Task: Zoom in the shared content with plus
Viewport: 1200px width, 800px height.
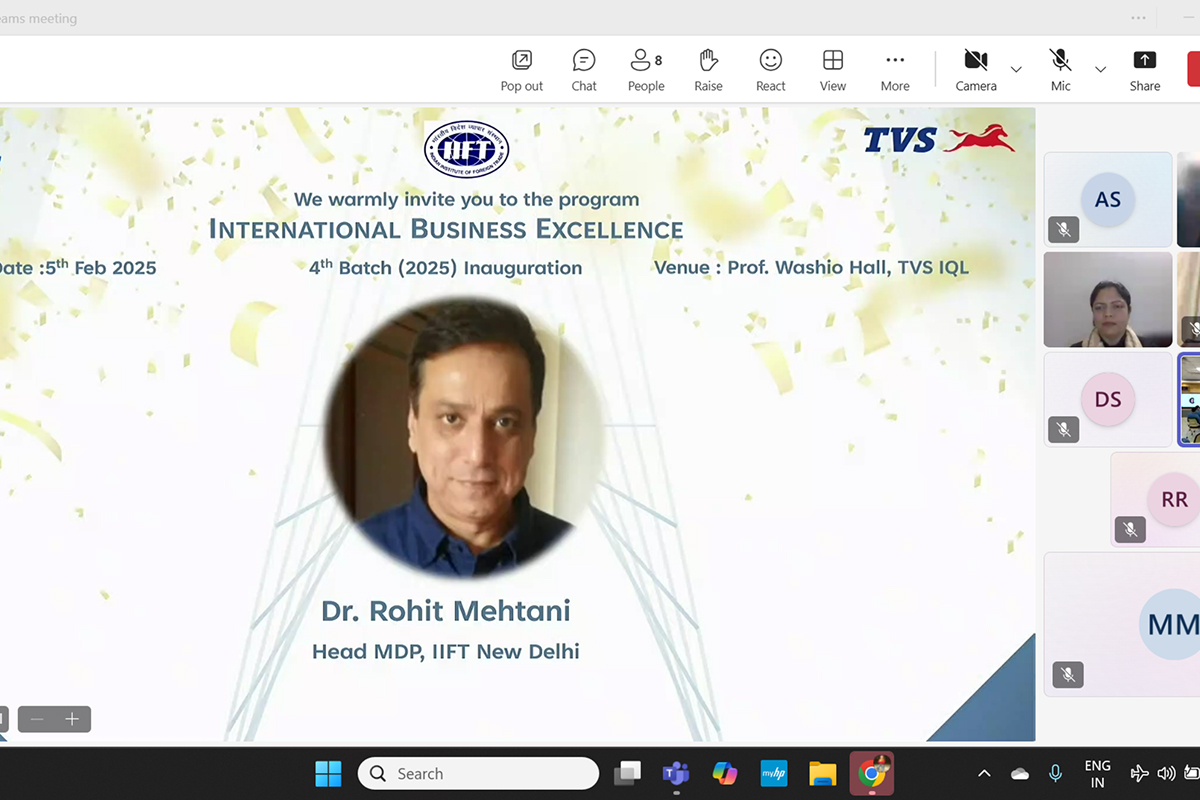Action: [x=72, y=719]
